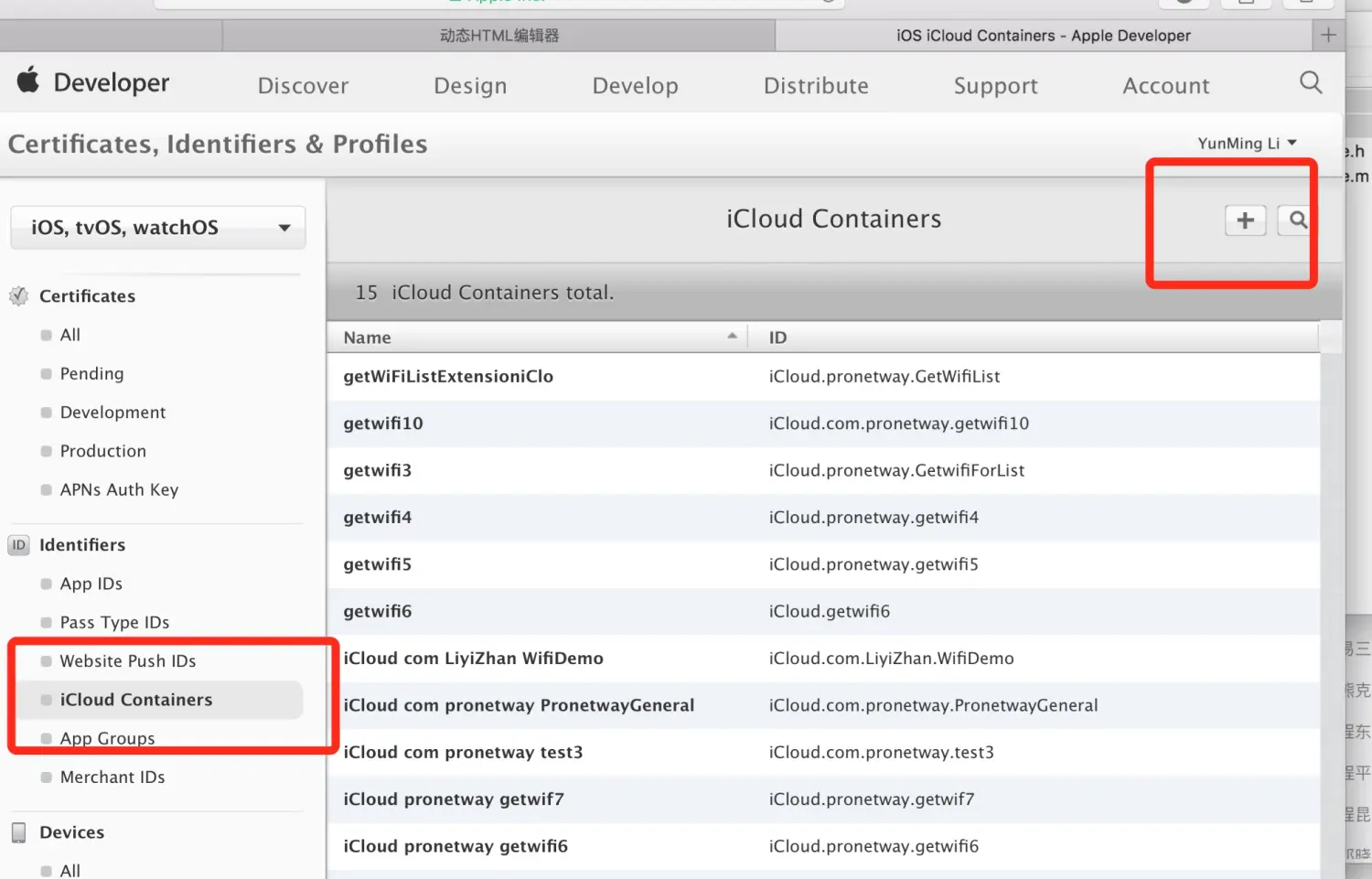Click the Identifiers ID badge icon
Image resolution: width=1372 pixels, height=879 pixels.
[18, 545]
